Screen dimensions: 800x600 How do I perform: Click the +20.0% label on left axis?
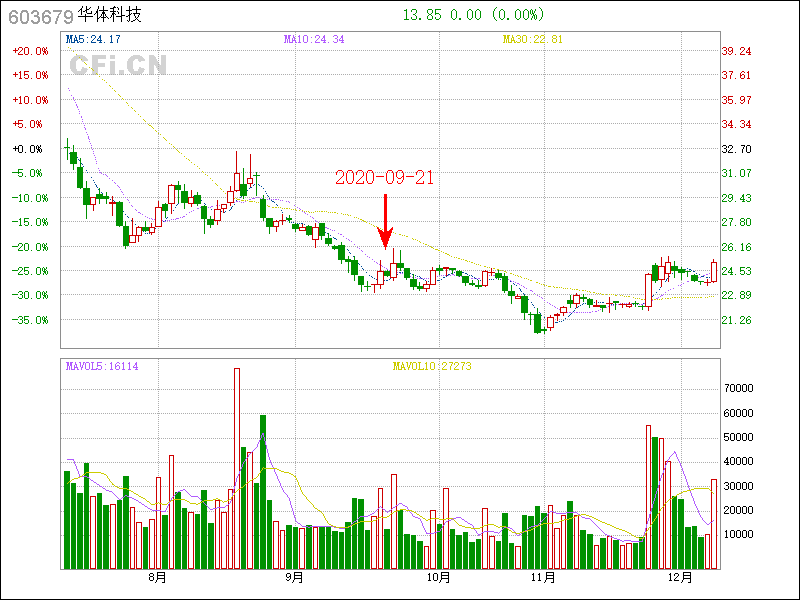point(30,51)
